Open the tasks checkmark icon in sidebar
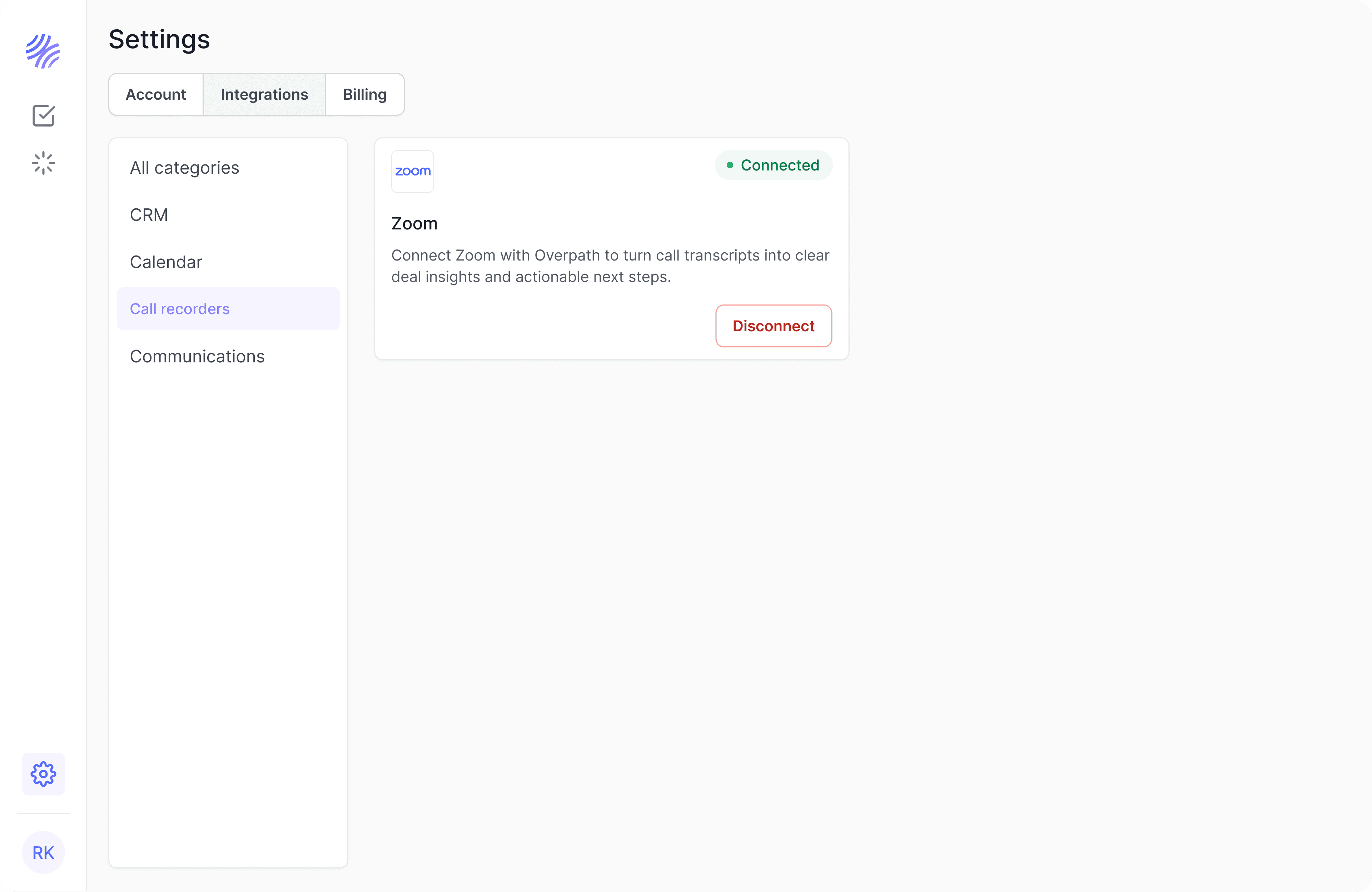 pyautogui.click(x=43, y=116)
